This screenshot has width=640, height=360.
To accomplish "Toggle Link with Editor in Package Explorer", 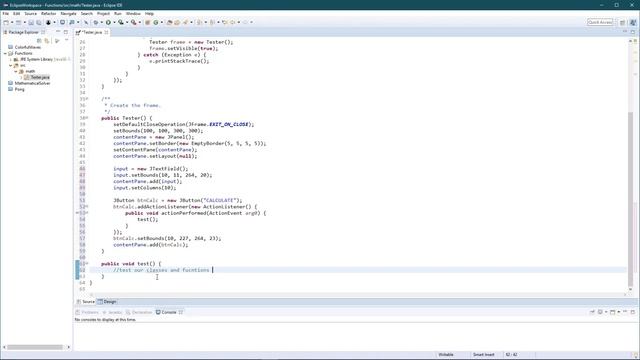I will (47, 41).
